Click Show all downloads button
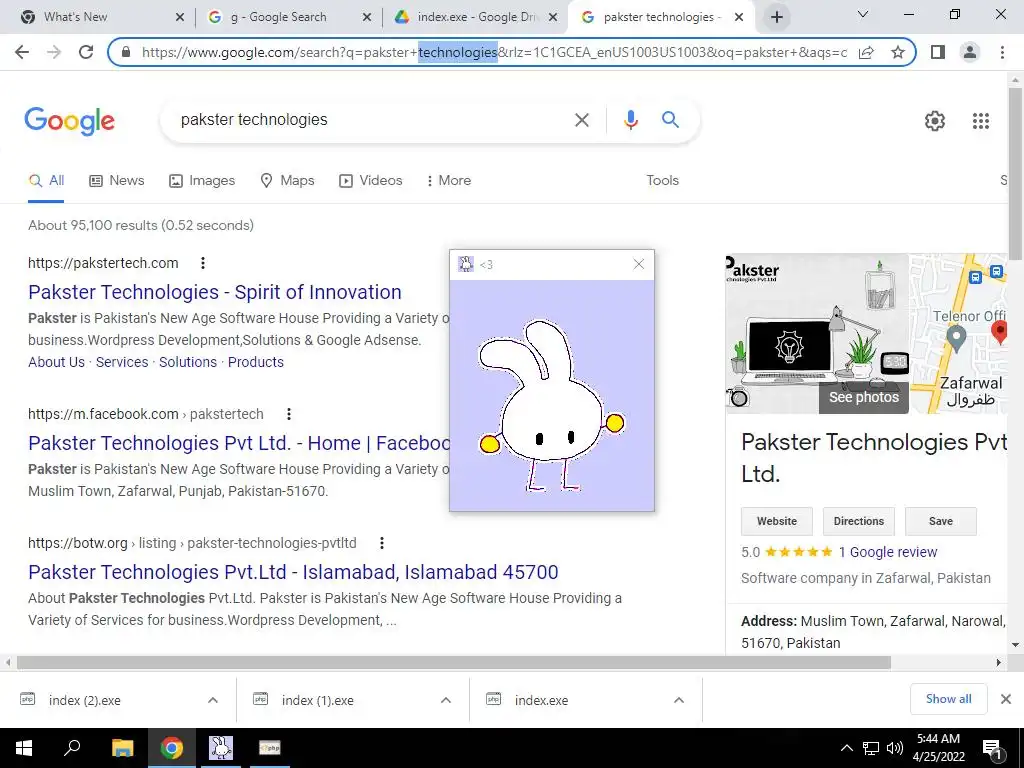The width and height of the screenshot is (1024, 768). coord(948,699)
